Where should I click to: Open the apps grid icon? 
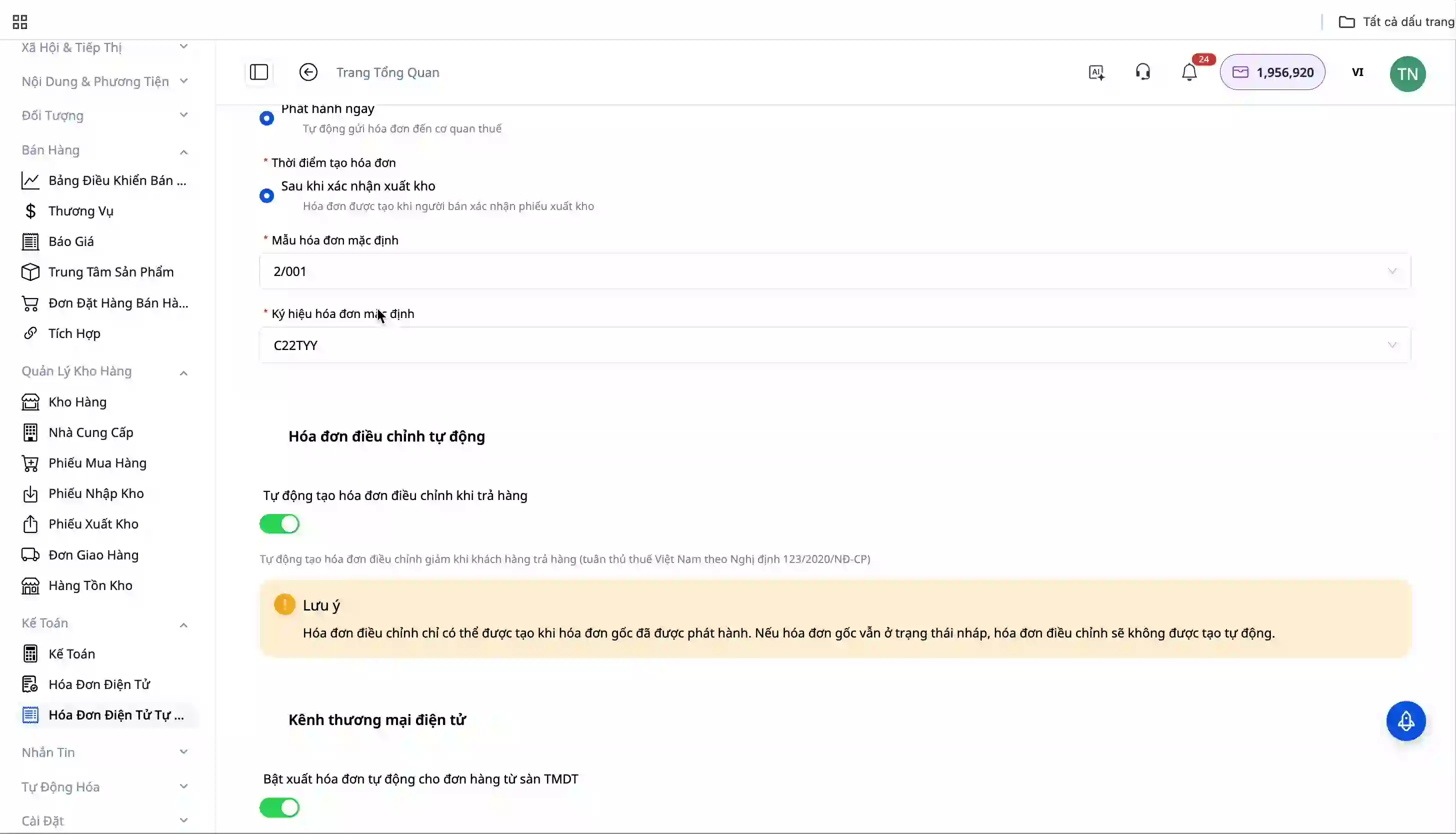(20, 22)
